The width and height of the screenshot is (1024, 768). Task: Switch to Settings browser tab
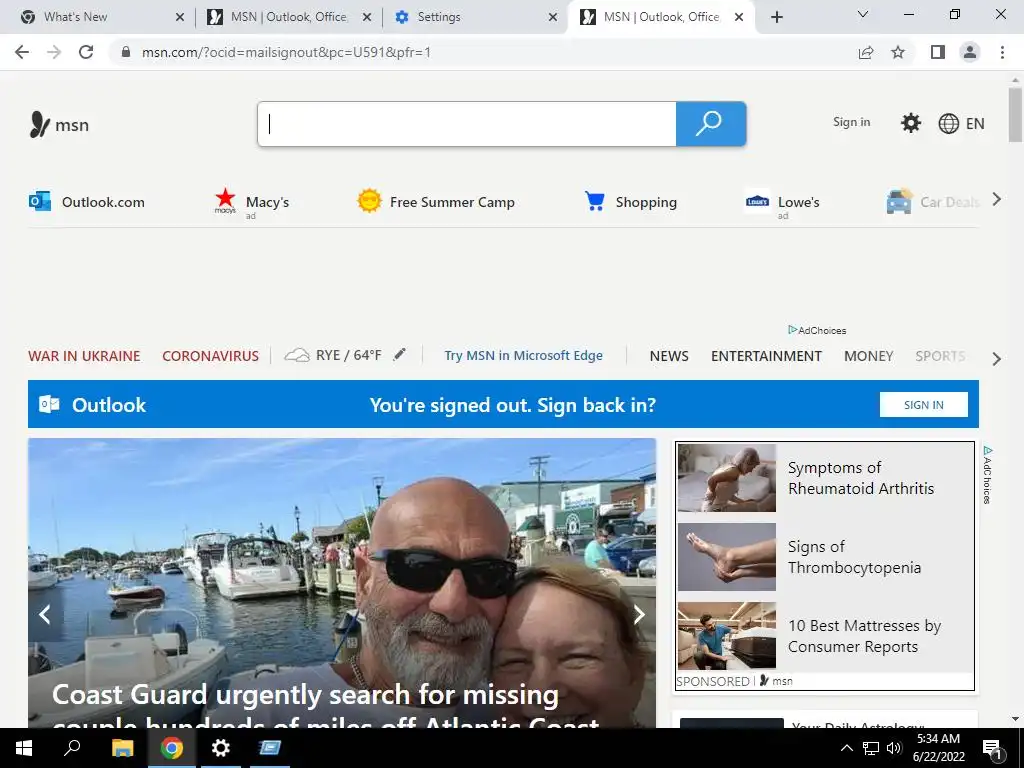point(475,17)
